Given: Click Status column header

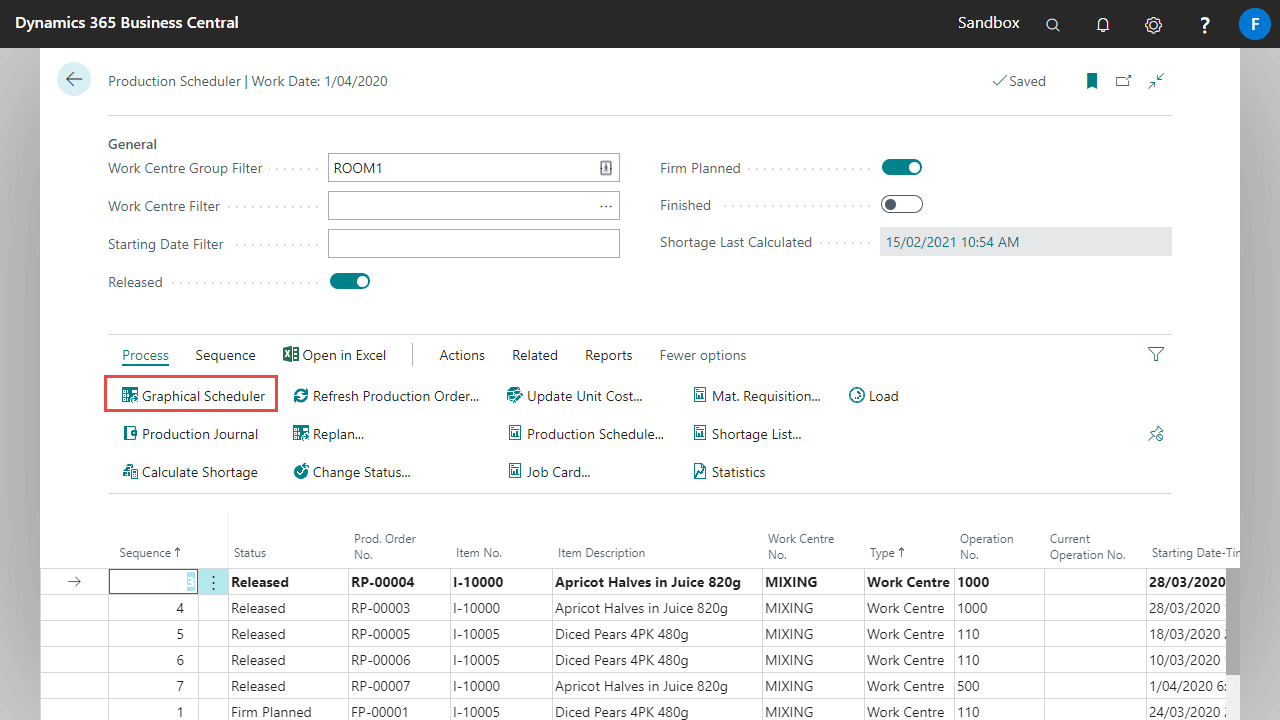Looking at the screenshot, I should pyautogui.click(x=250, y=553).
